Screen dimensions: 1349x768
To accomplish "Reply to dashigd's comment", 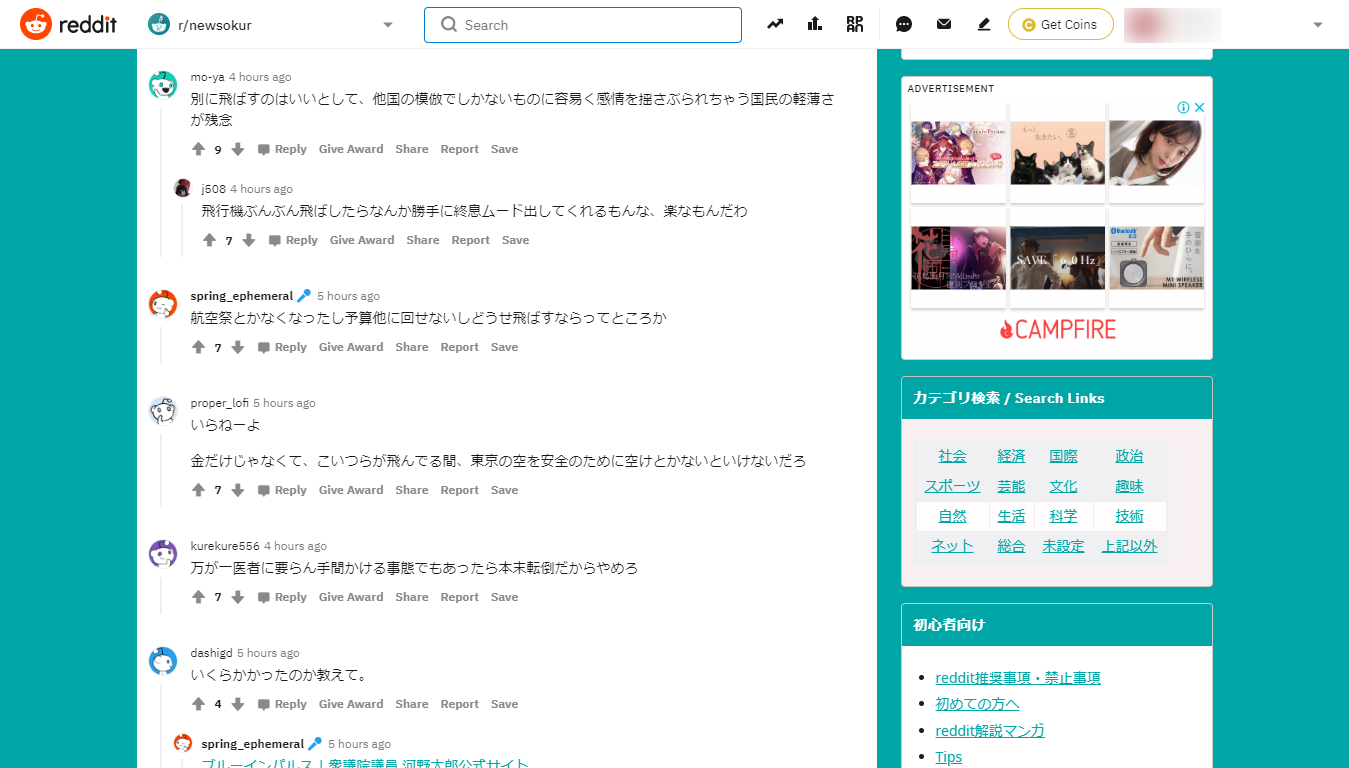I will [x=282, y=704].
